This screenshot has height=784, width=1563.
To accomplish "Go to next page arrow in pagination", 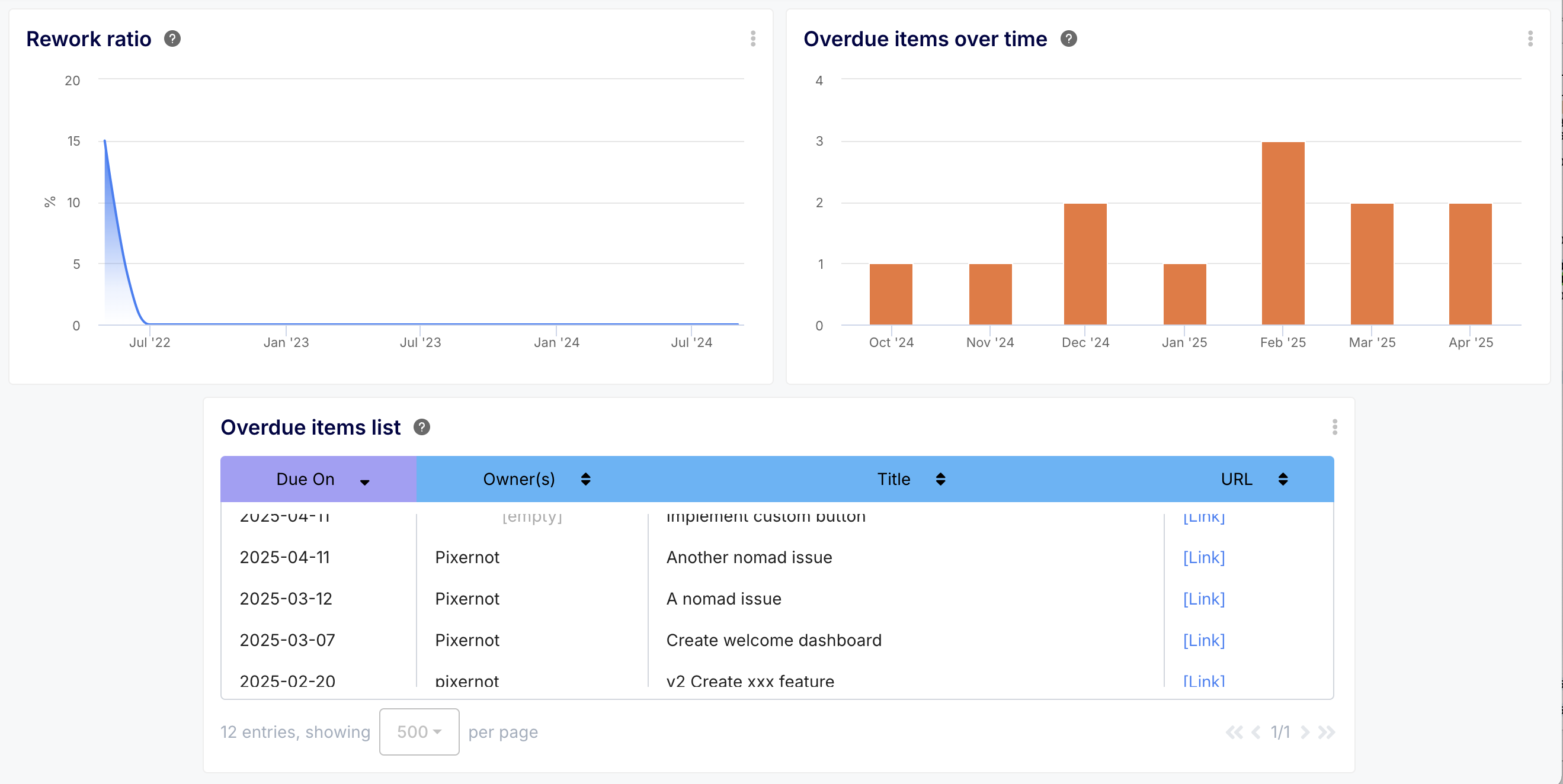I will click(x=1305, y=732).
